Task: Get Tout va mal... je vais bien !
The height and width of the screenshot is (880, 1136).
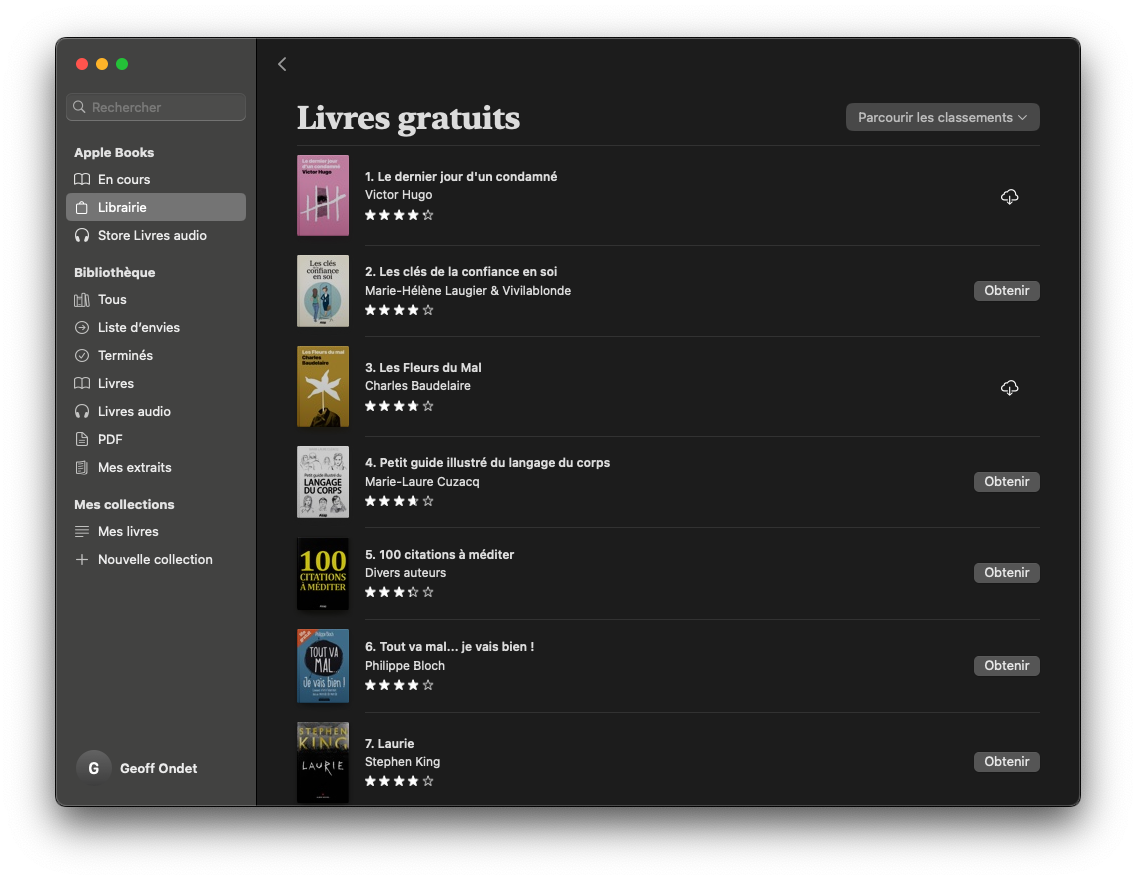Action: pyautogui.click(x=1006, y=666)
